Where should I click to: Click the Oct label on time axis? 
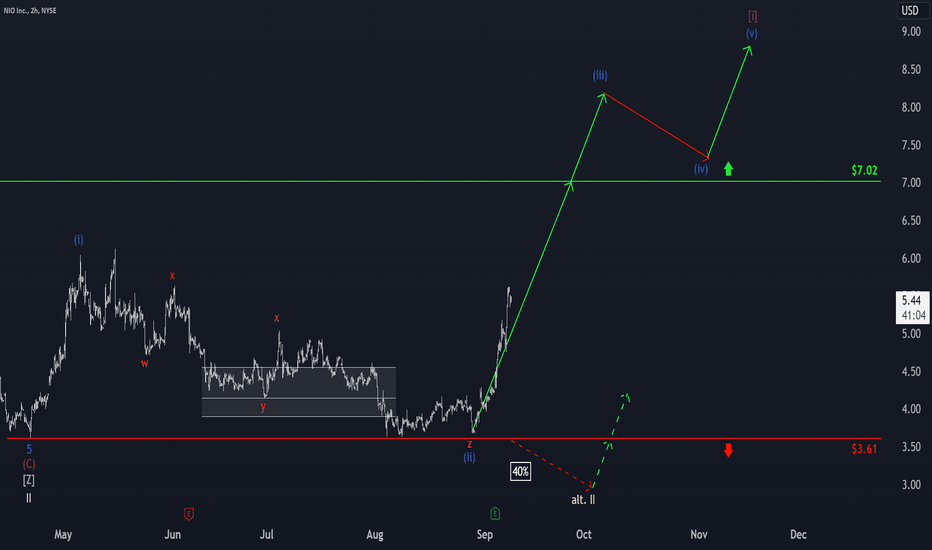pyautogui.click(x=584, y=535)
